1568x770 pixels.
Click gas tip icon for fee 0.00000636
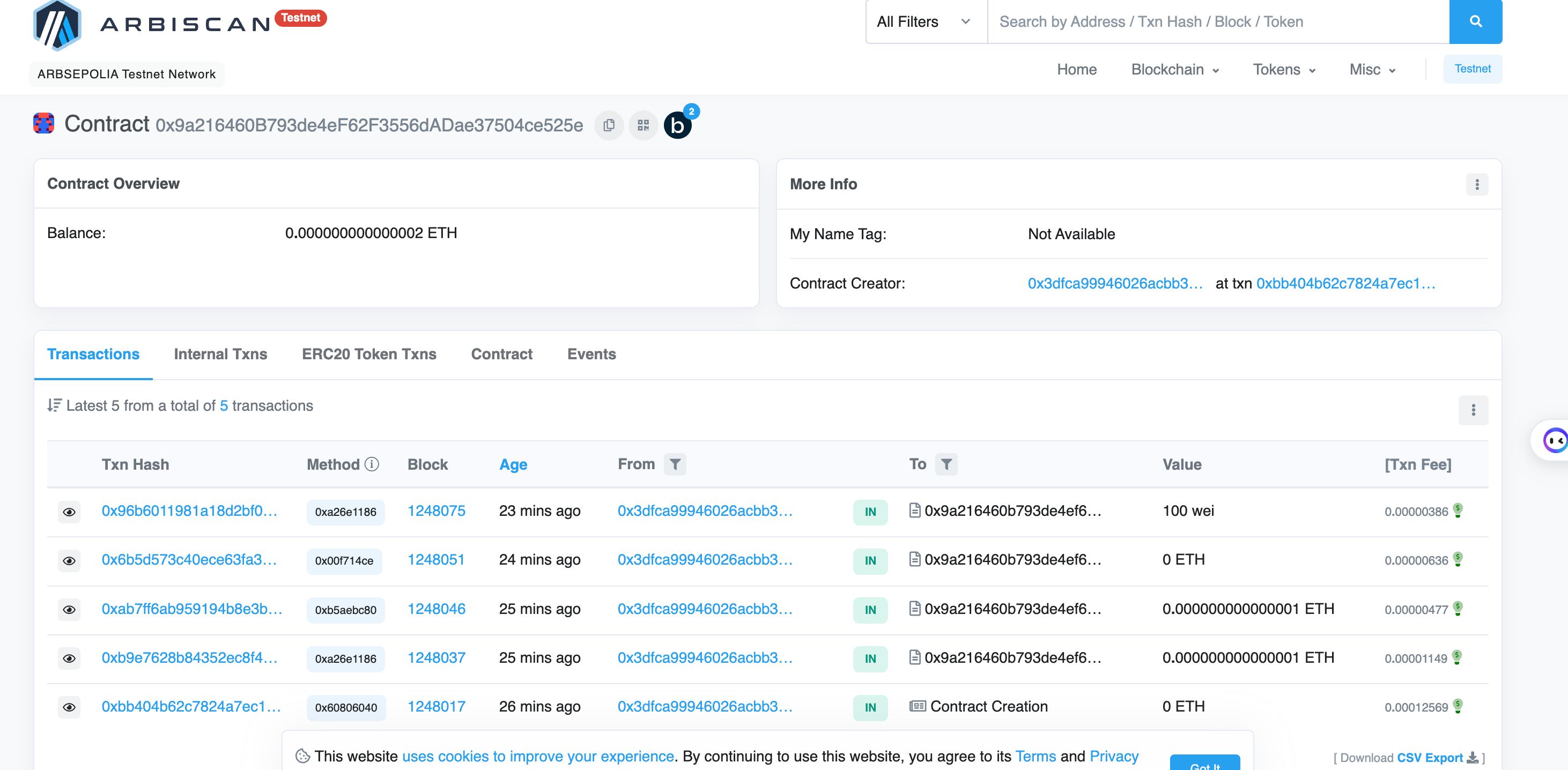[1458, 558]
